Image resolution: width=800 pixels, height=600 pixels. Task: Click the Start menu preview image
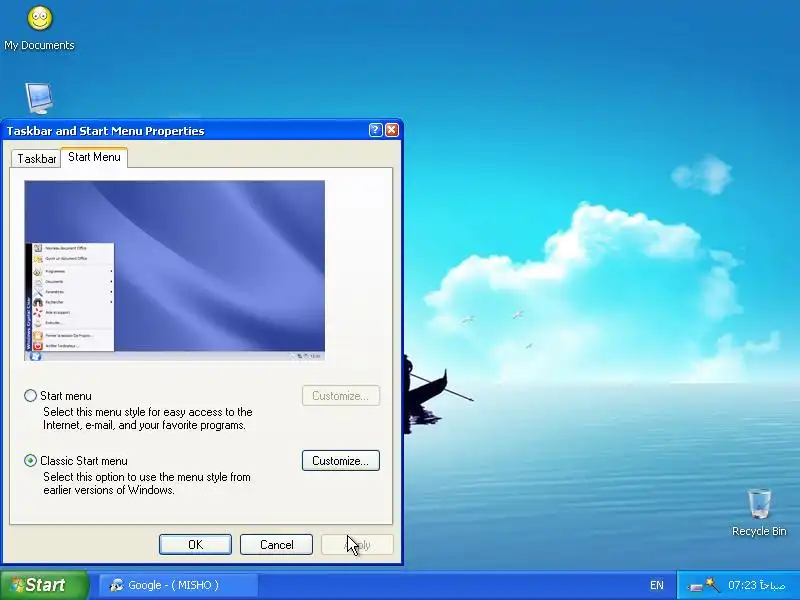(174, 270)
